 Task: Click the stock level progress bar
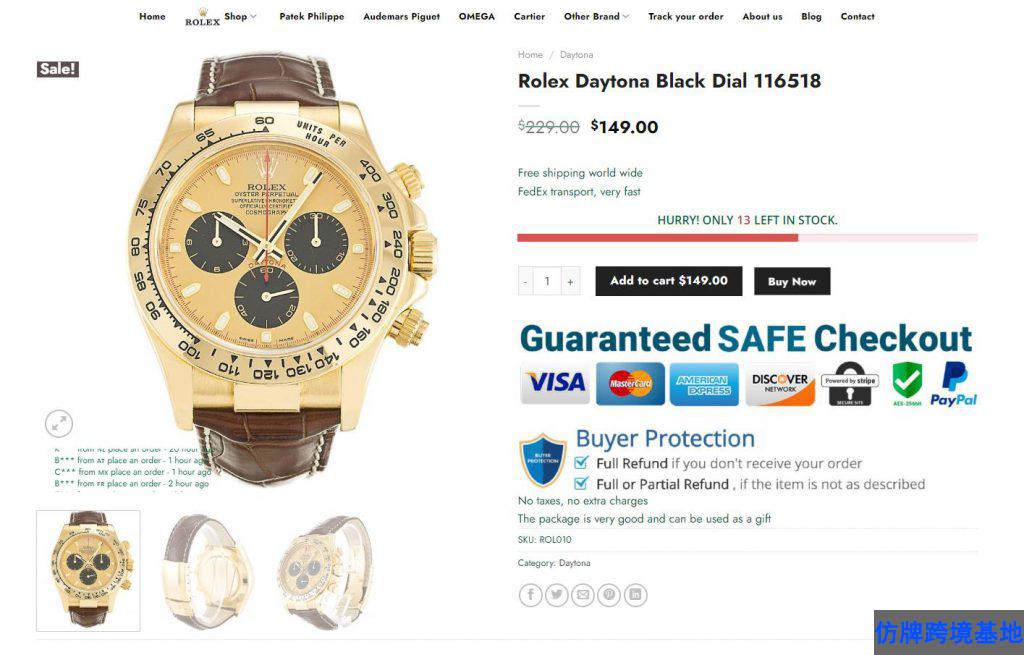pos(747,238)
